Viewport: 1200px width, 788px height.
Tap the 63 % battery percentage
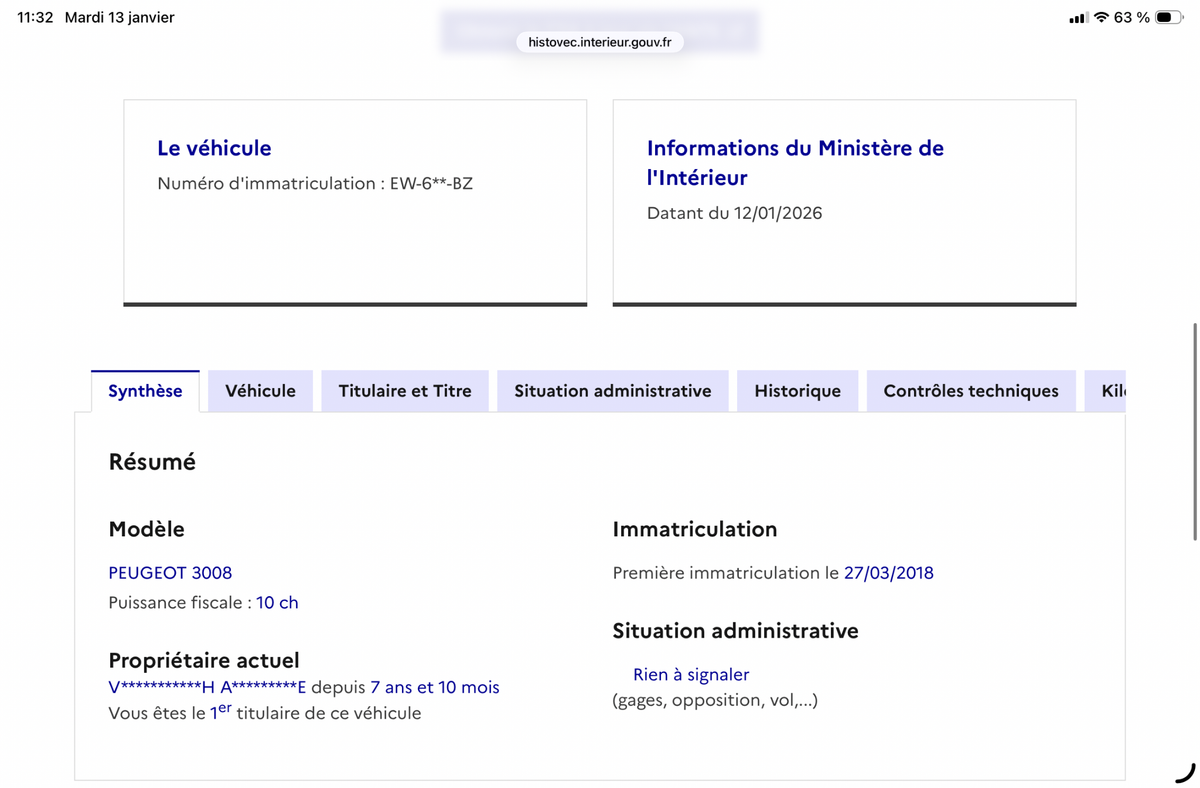coord(1131,18)
